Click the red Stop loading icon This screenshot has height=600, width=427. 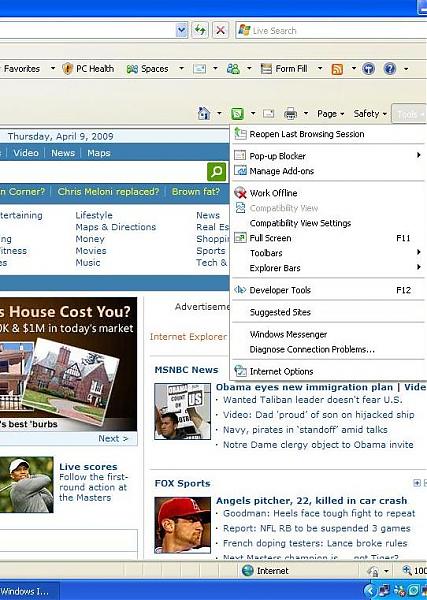pos(220,30)
